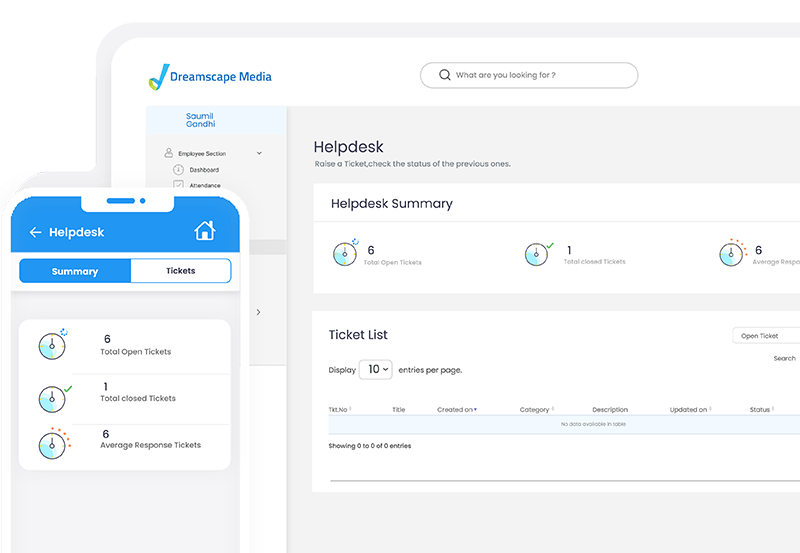The image size is (800, 553).
Task: Click the Dreamscape Media logo
Action: (x=210, y=76)
